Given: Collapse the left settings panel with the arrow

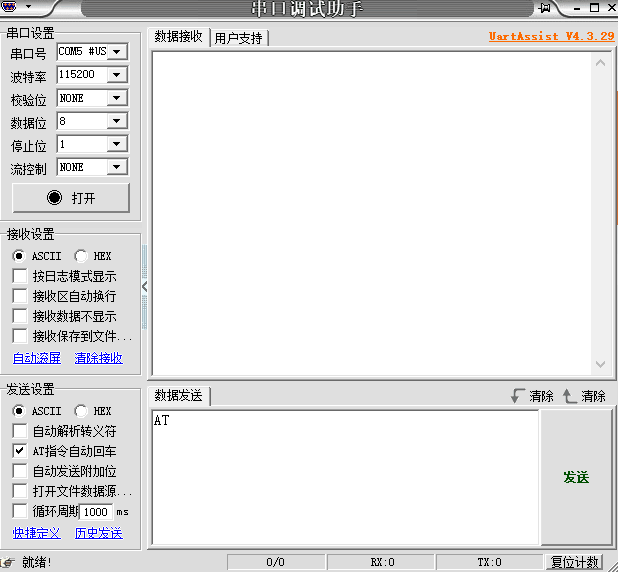Looking at the screenshot, I should click(x=145, y=286).
